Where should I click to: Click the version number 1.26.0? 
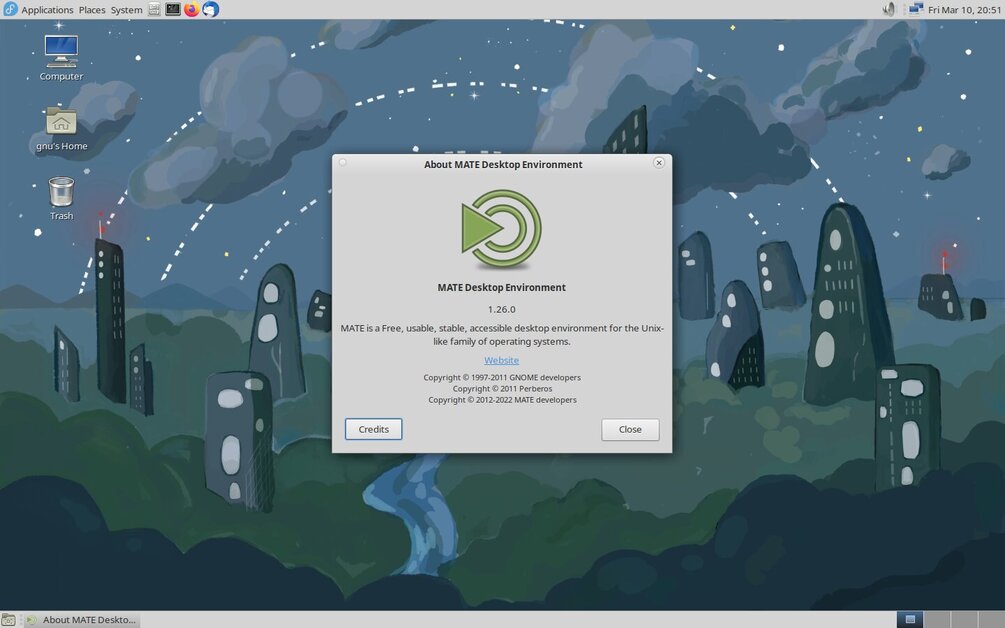click(501, 309)
